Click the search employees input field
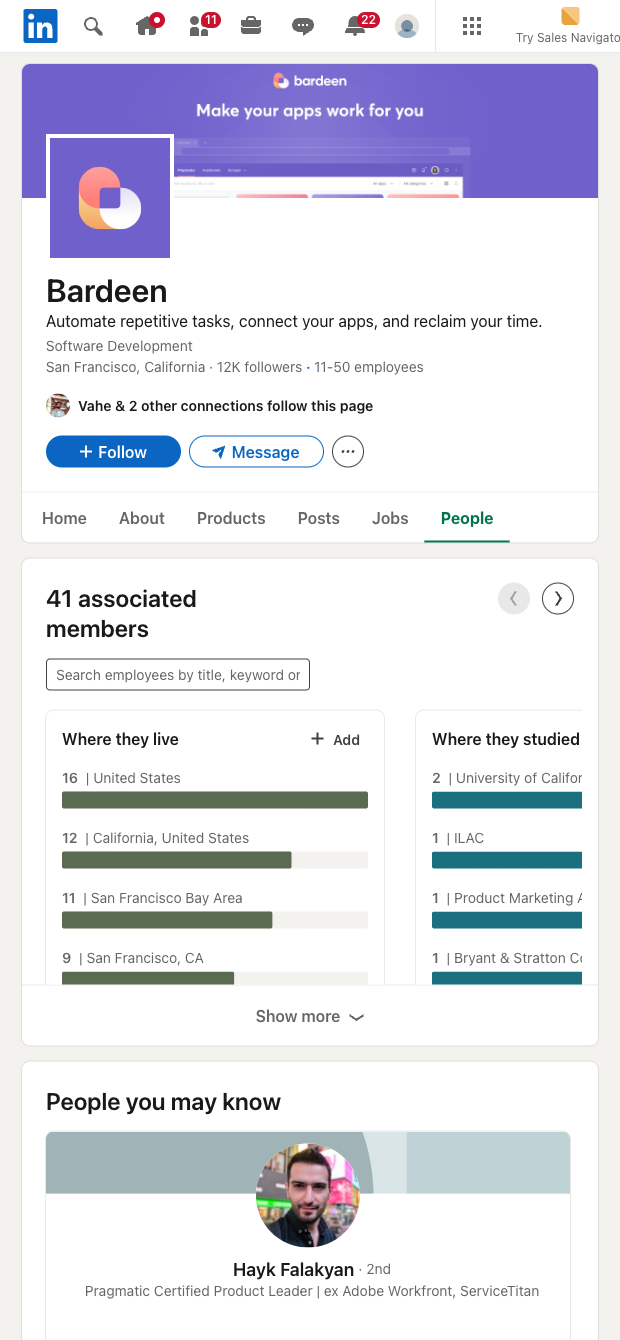 pos(178,675)
